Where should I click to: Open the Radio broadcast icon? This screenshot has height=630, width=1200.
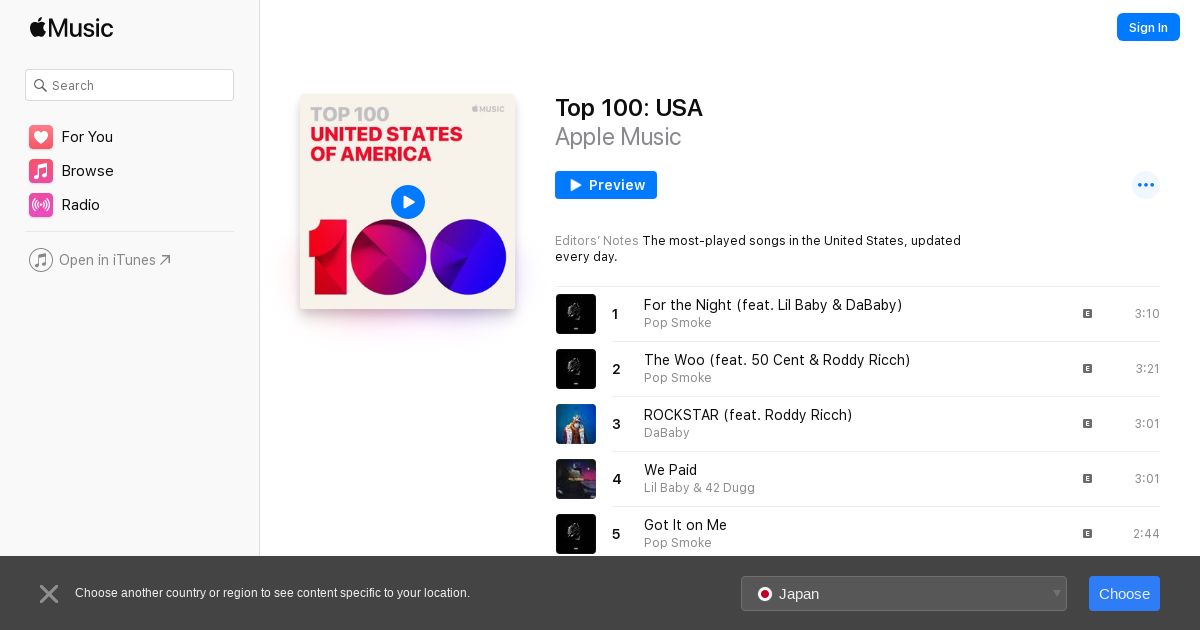pos(41,205)
